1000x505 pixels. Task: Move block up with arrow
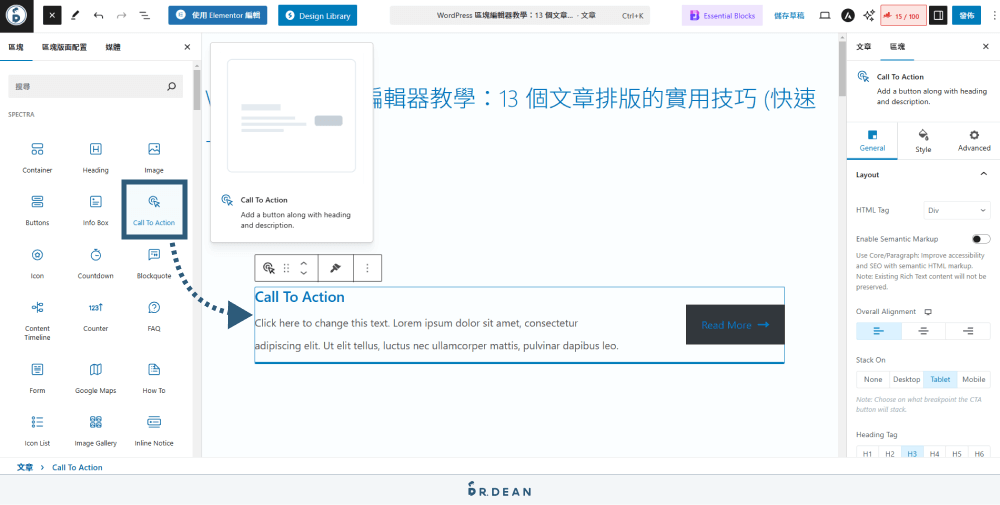tap(304, 263)
